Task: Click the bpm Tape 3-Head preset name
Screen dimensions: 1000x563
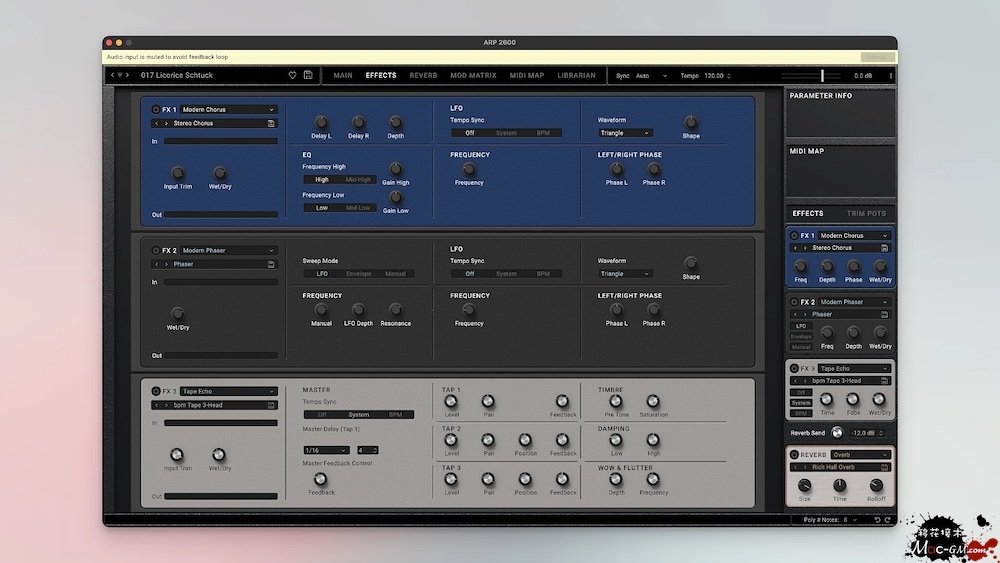Action: [x=198, y=406]
